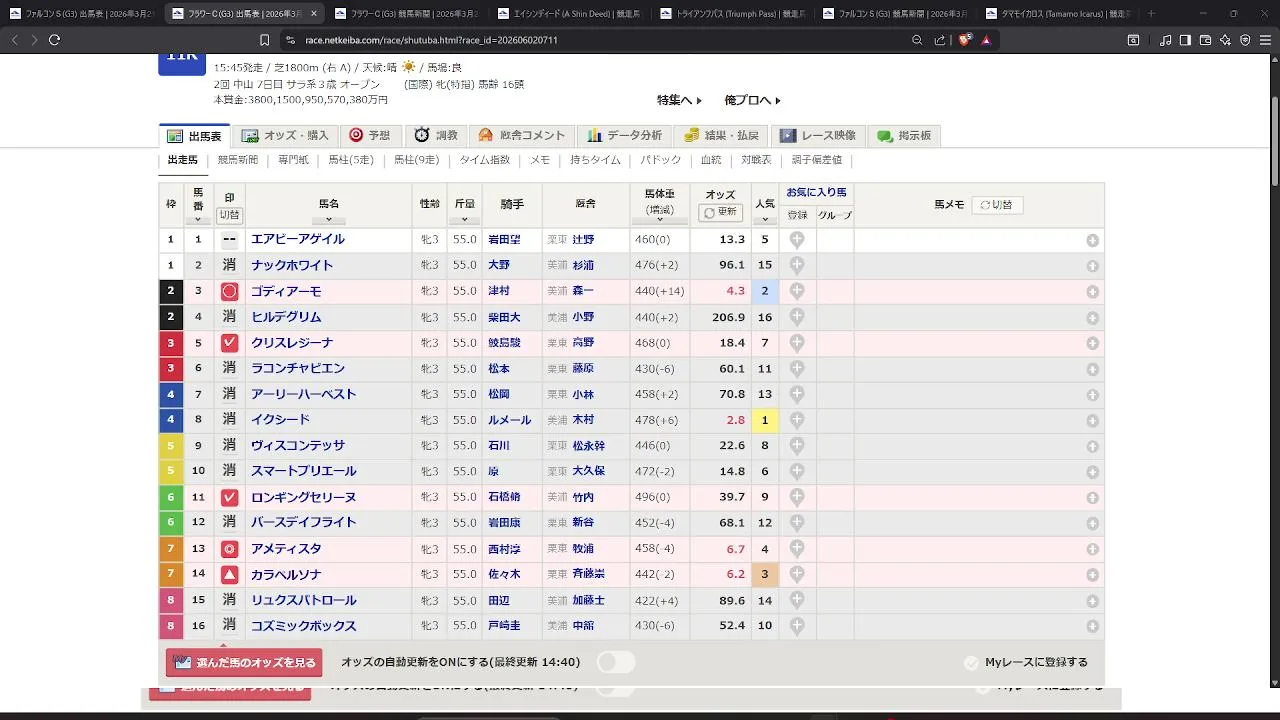Screen dimensions: 1280x720
Task: Open the Brave VPN shield icon
Action: pos(1245,40)
